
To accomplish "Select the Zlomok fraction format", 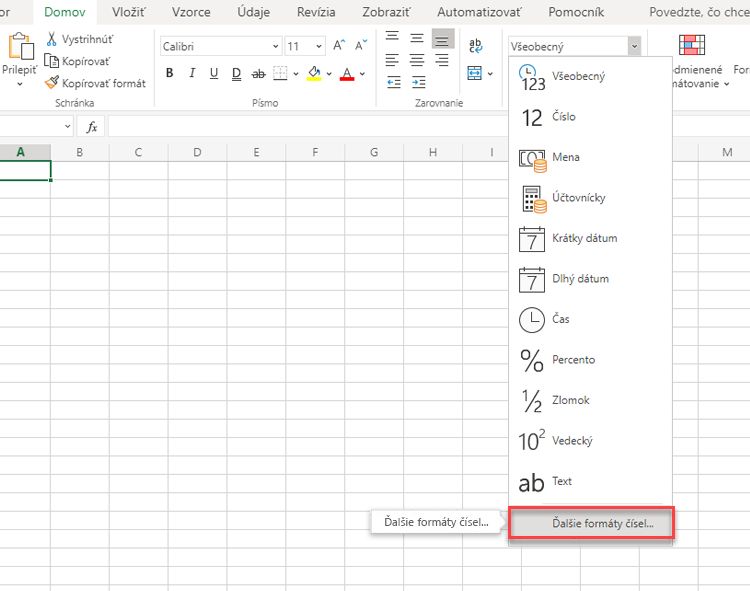I will [x=590, y=400].
